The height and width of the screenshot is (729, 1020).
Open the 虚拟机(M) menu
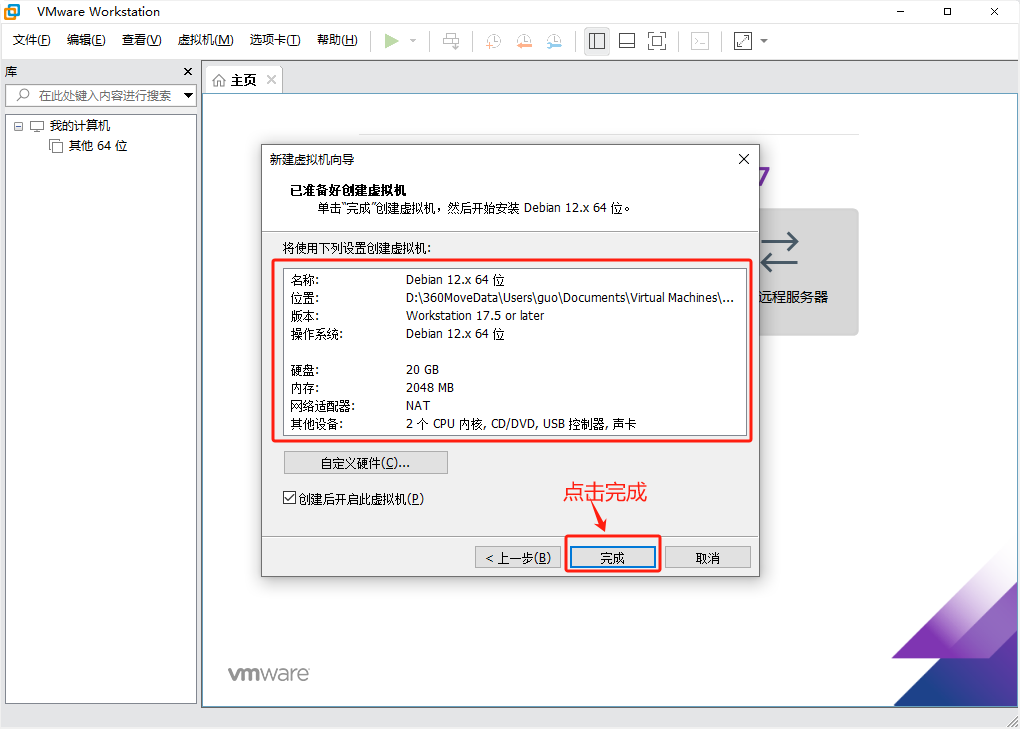click(205, 40)
